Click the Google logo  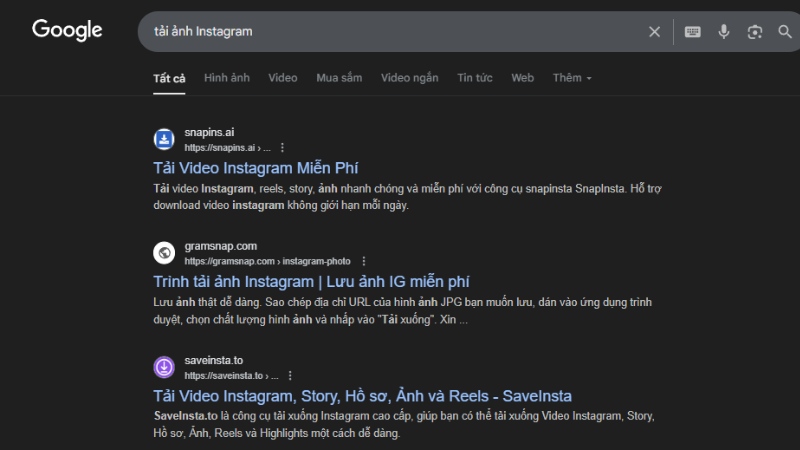(x=67, y=31)
